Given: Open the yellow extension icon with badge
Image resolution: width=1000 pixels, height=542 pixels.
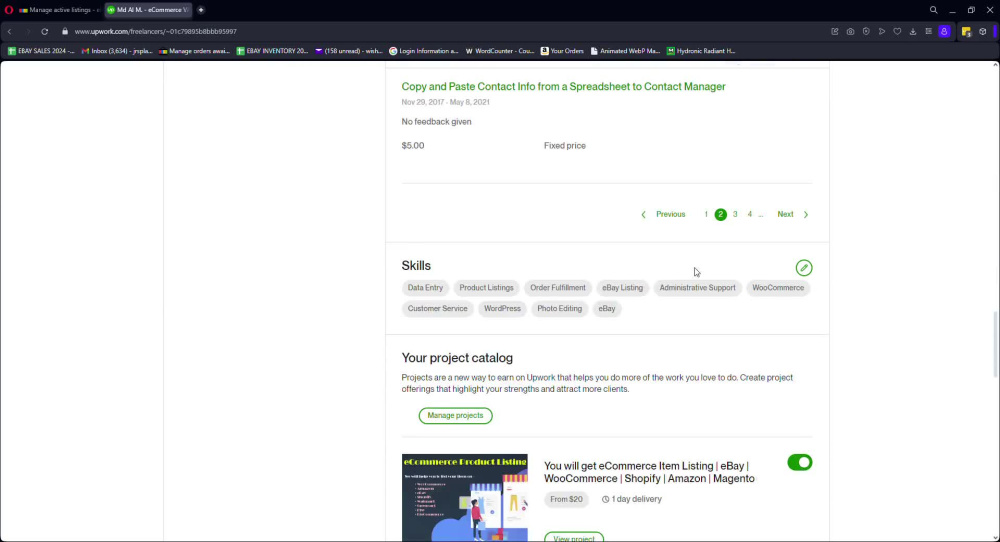Looking at the screenshot, I should (x=966, y=31).
